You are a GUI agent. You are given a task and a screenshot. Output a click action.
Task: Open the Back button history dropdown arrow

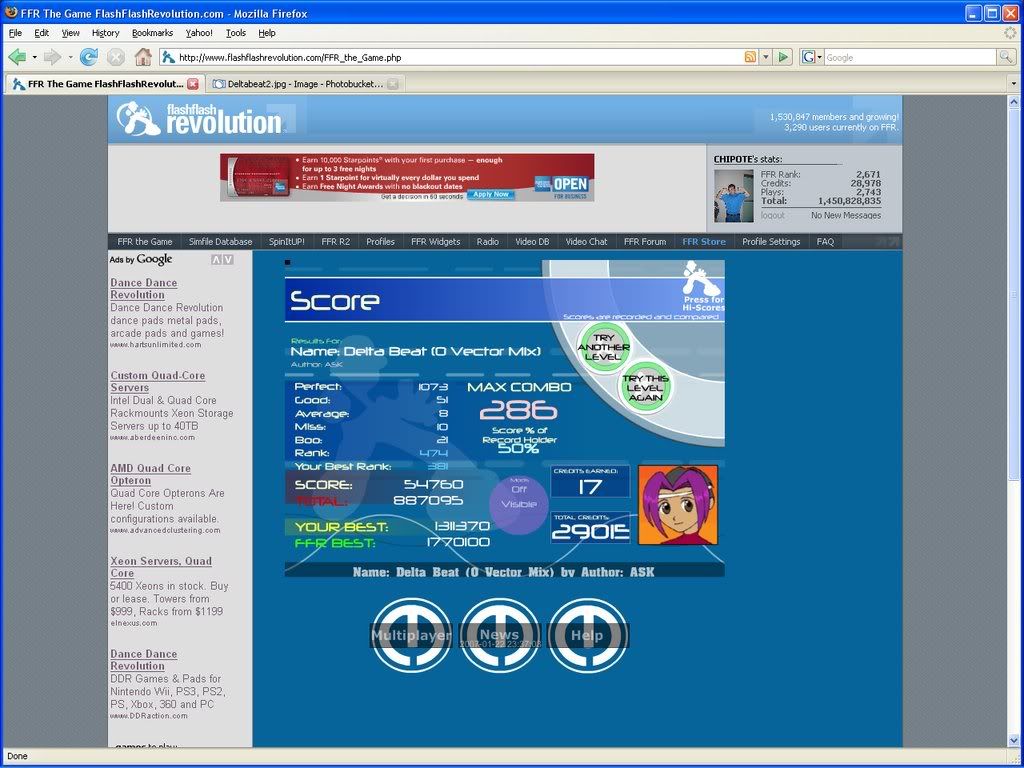(x=33, y=57)
